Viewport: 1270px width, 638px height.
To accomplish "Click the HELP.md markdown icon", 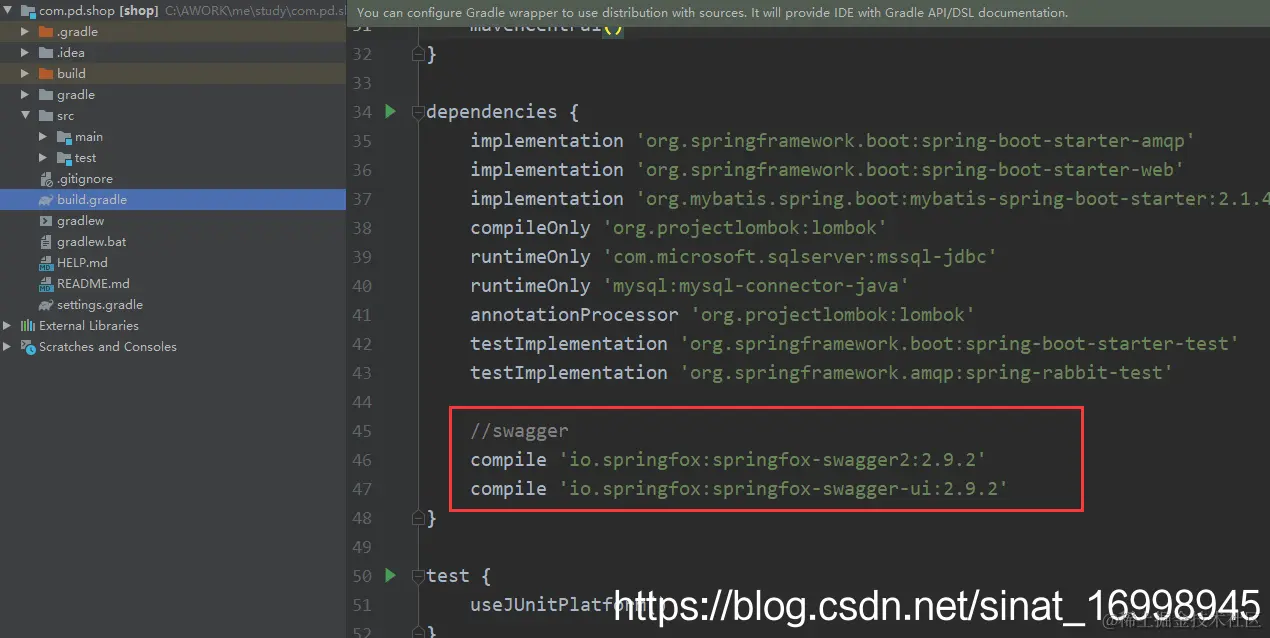I will click(46, 262).
